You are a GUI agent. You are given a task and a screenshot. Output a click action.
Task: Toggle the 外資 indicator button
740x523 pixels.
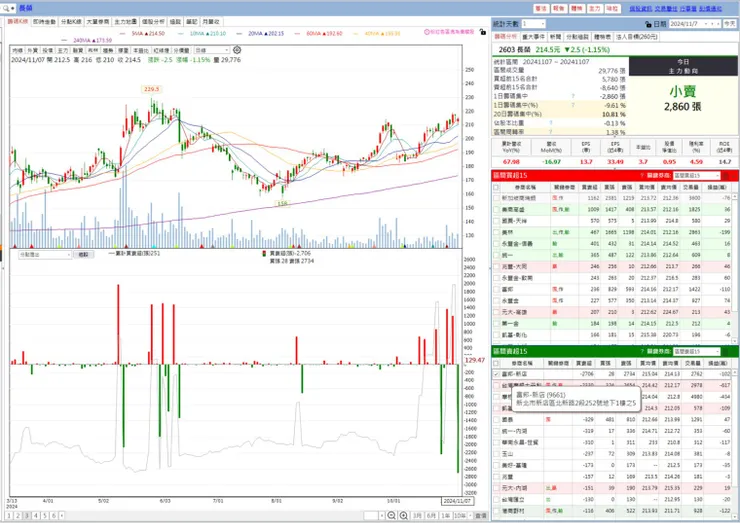pos(33,50)
